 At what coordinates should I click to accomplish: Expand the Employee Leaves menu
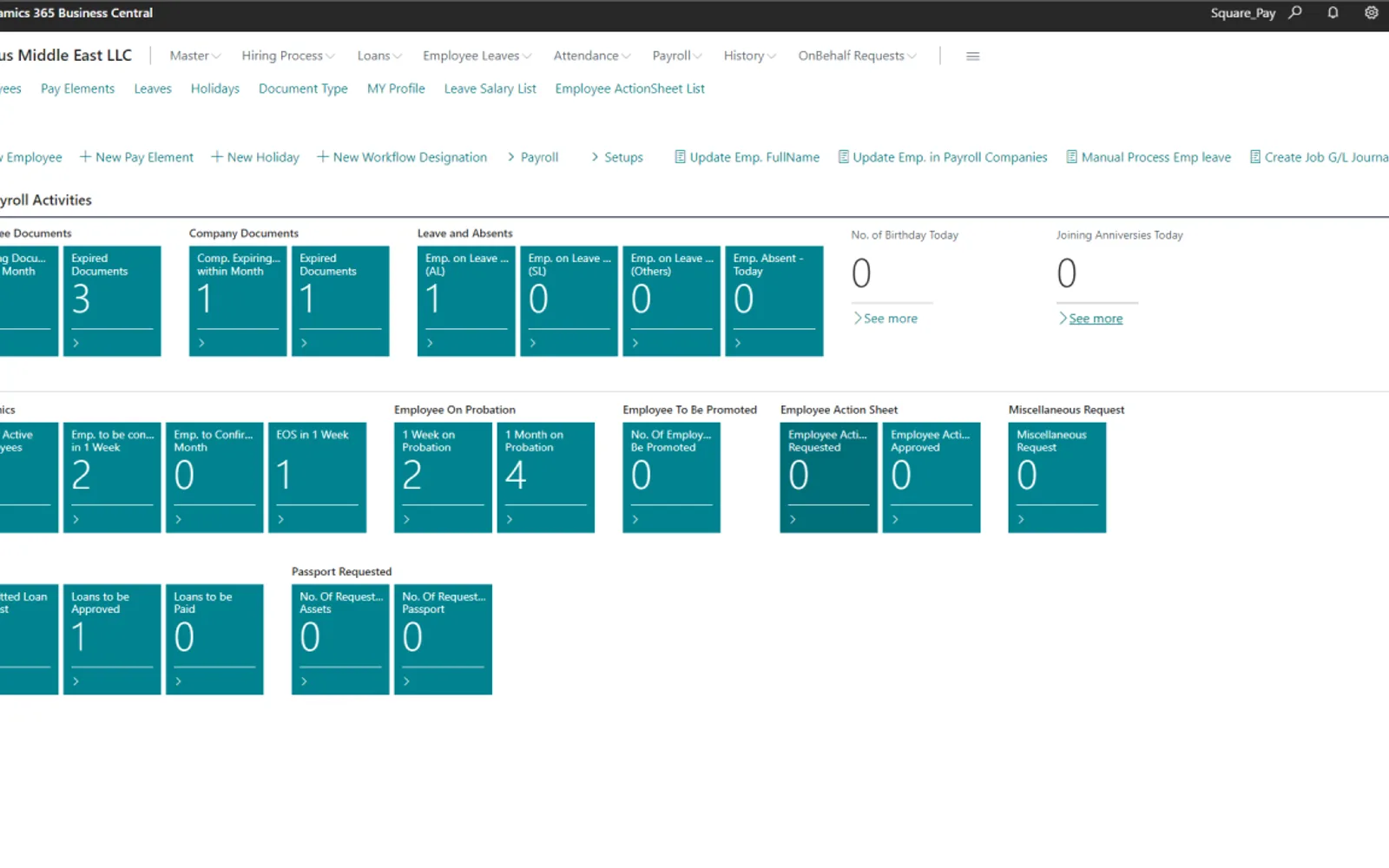click(x=477, y=56)
